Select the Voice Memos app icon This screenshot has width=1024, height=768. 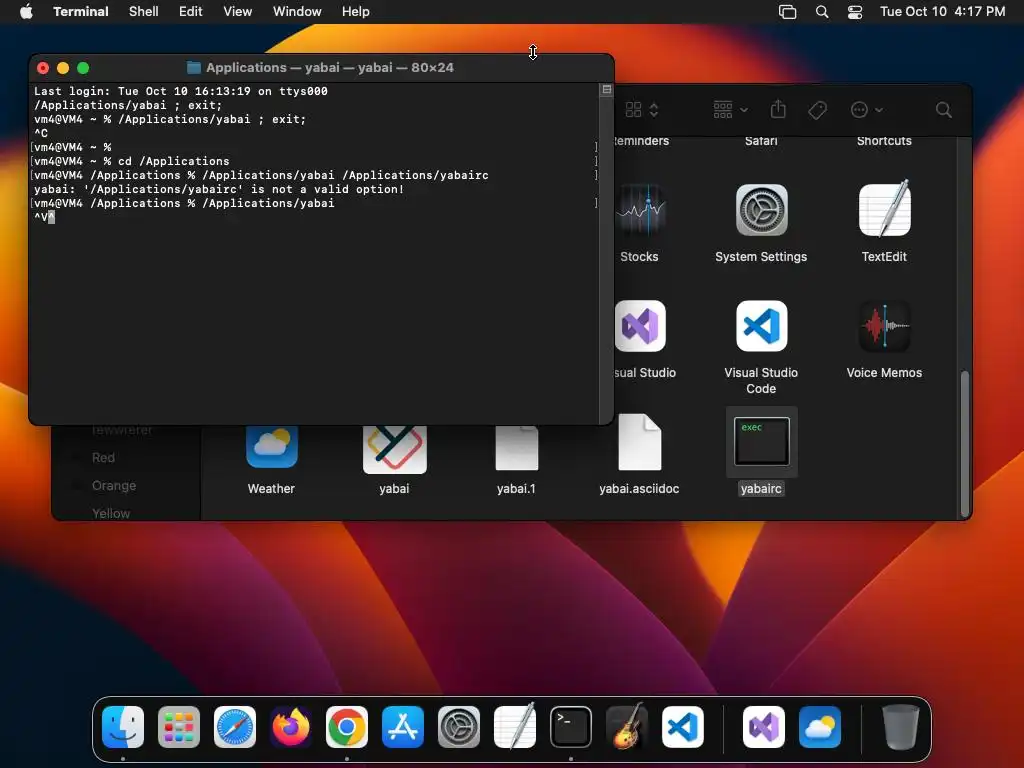(884, 326)
